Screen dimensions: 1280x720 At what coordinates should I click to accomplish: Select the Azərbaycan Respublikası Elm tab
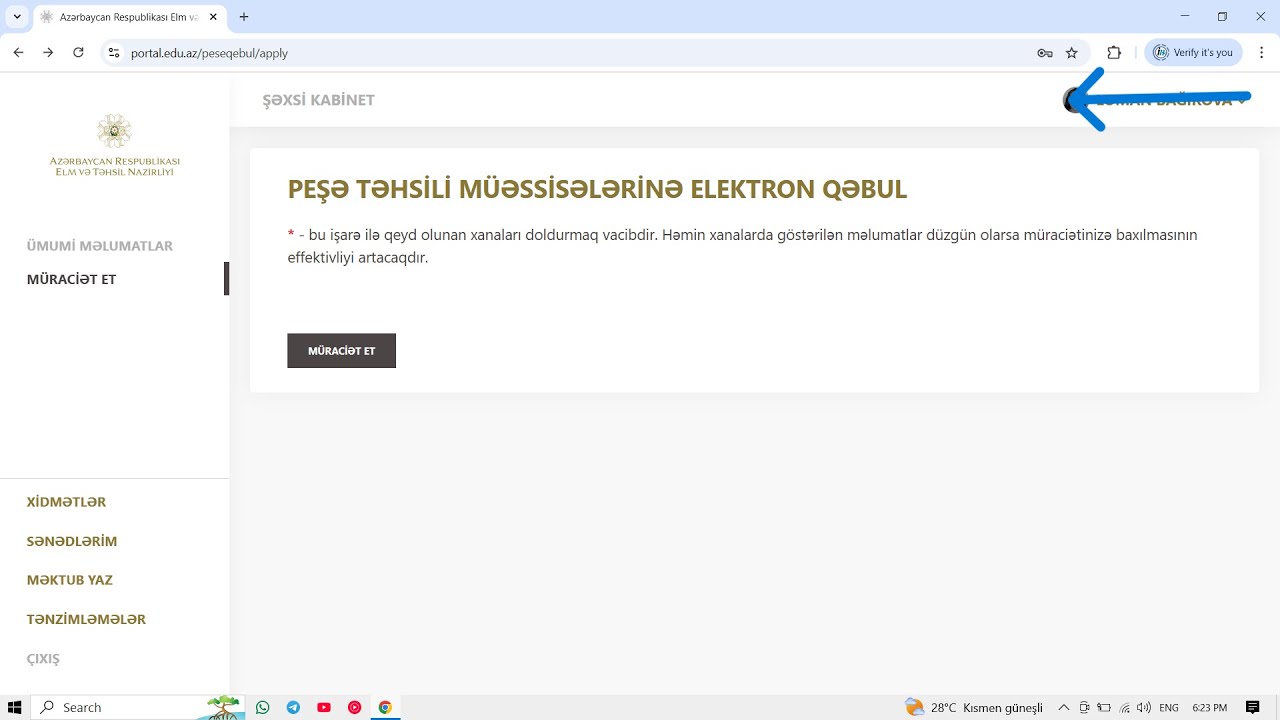(x=128, y=17)
